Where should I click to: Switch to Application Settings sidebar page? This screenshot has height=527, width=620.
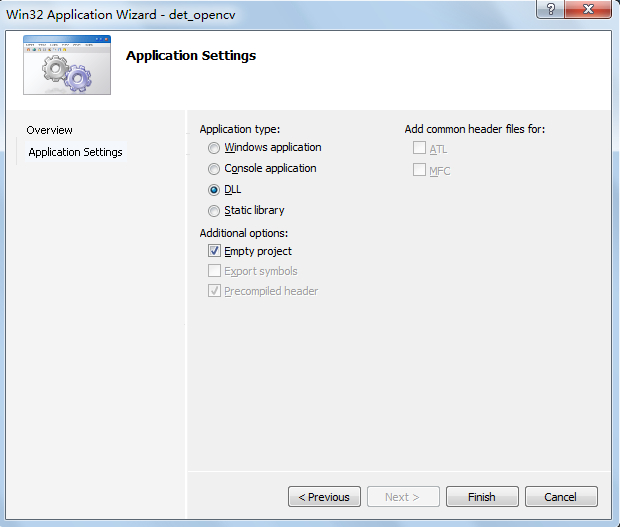click(76, 152)
